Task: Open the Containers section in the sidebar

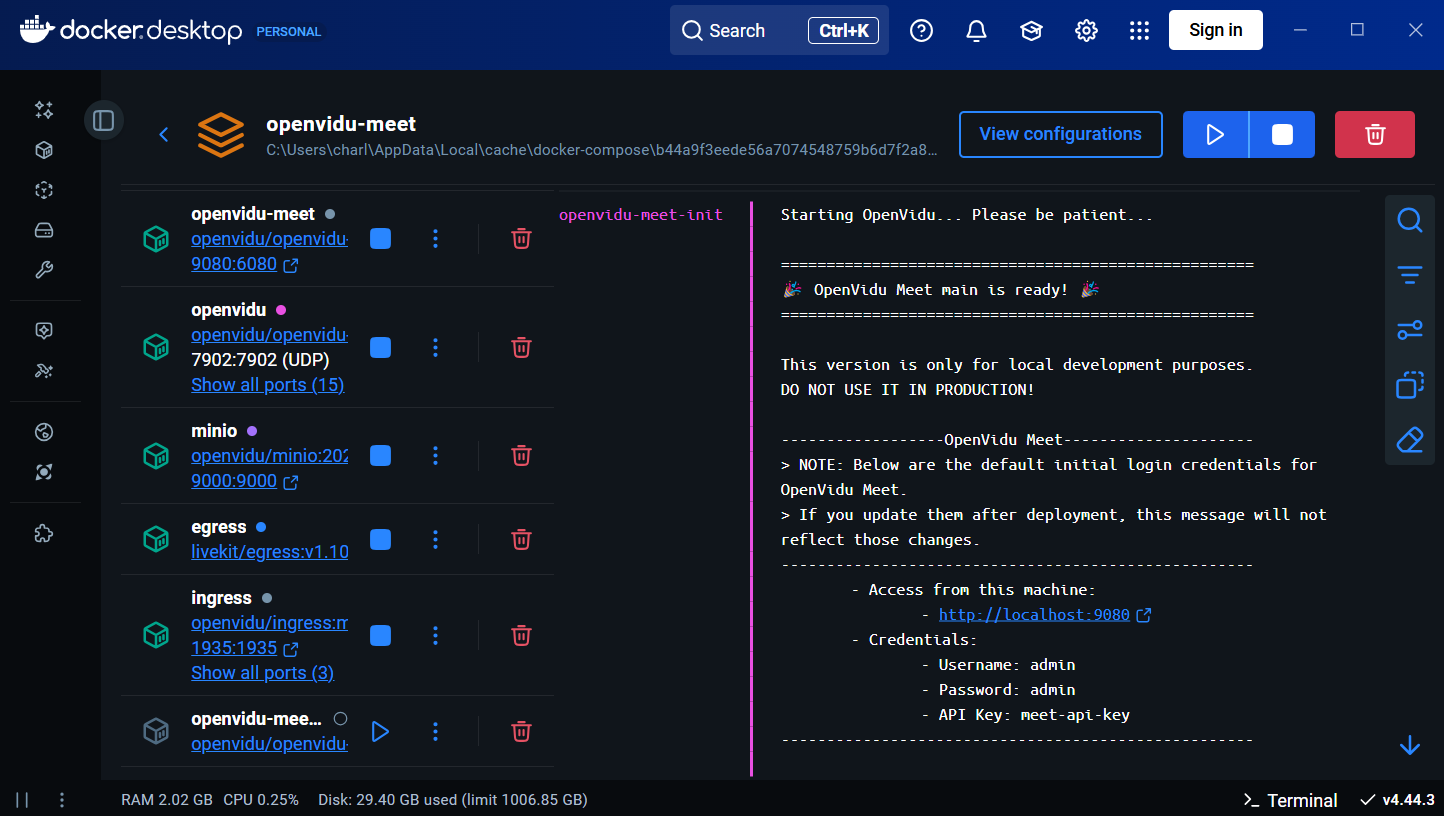Action: click(x=44, y=150)
